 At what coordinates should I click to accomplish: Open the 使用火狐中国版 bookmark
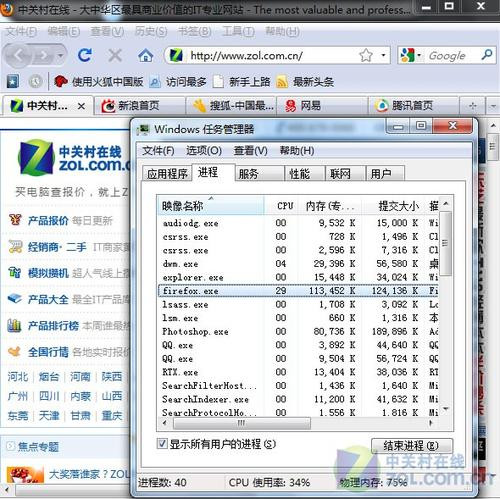point(99,82)
